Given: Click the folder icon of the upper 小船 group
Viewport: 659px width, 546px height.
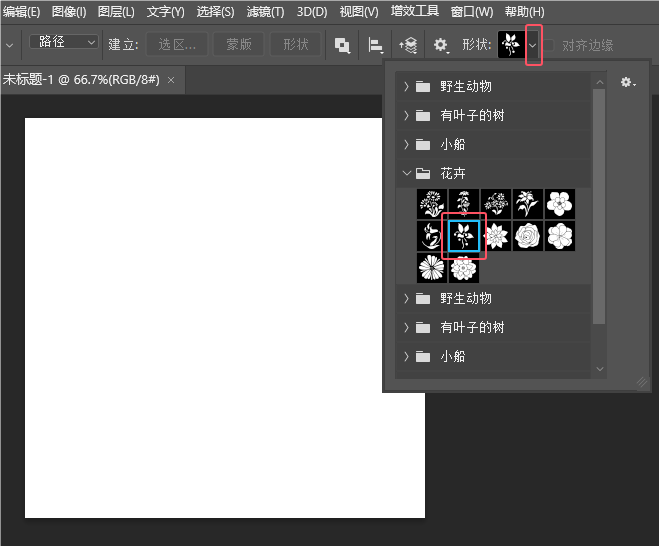Looking at the screenshot, I should coord(423,145).
